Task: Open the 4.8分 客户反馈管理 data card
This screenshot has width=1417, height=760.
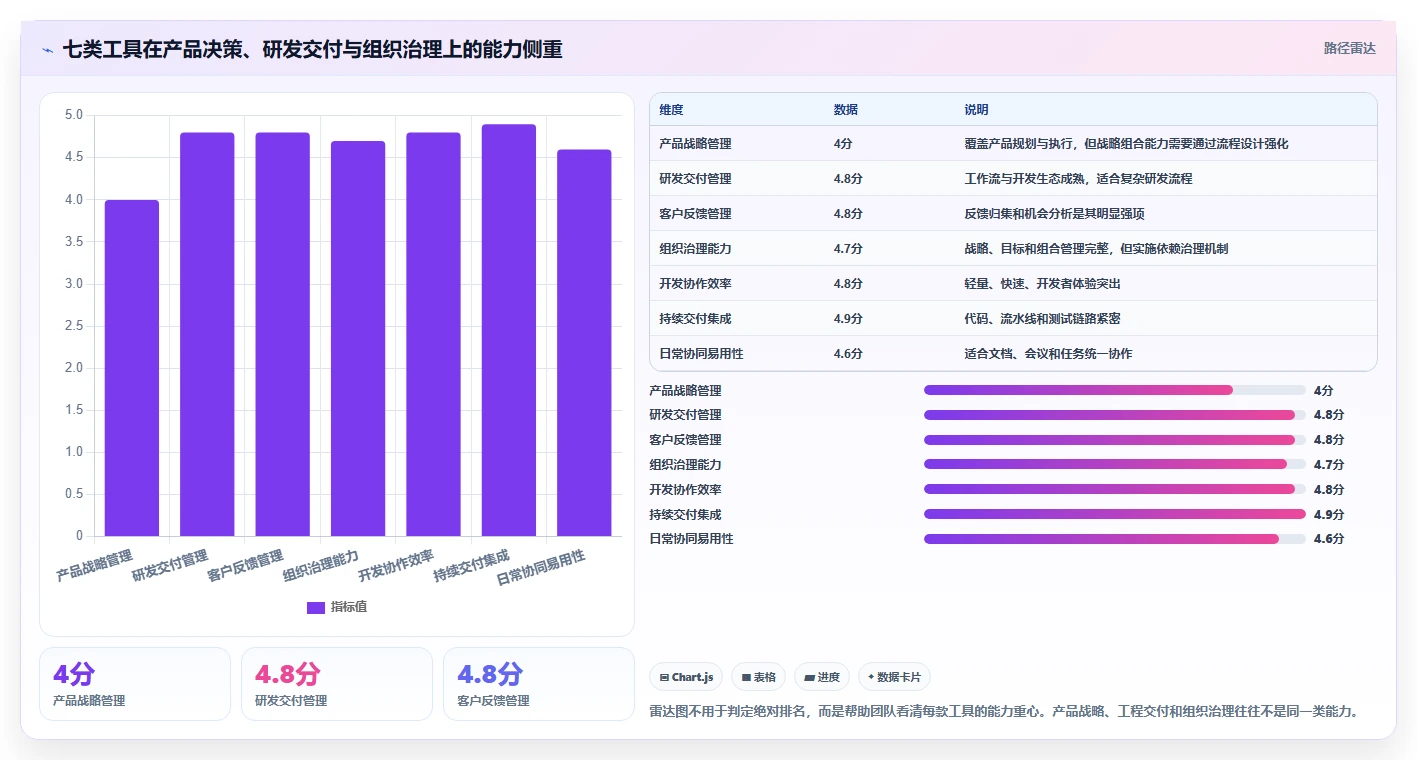Action: coord(539,684)
